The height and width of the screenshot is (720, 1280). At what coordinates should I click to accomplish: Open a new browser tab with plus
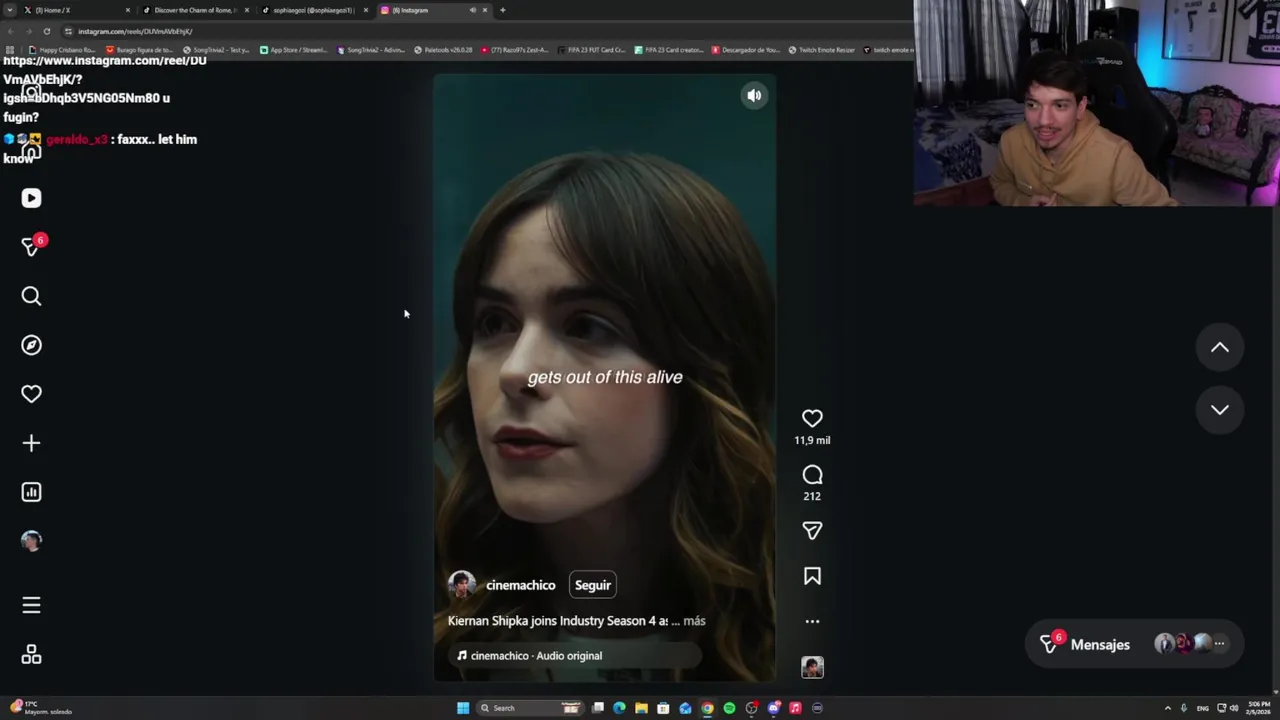click(x=502, y=10)
